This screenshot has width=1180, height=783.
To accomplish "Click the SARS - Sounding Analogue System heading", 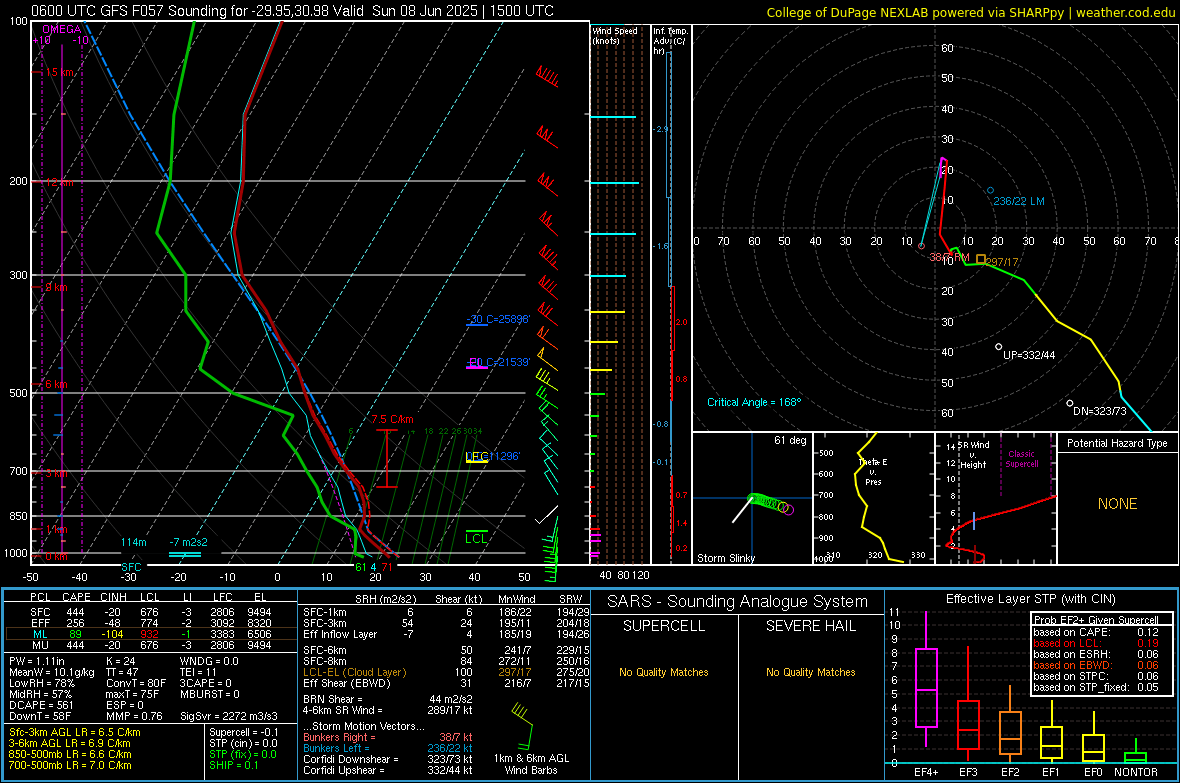I will click(x=737, y=602).
